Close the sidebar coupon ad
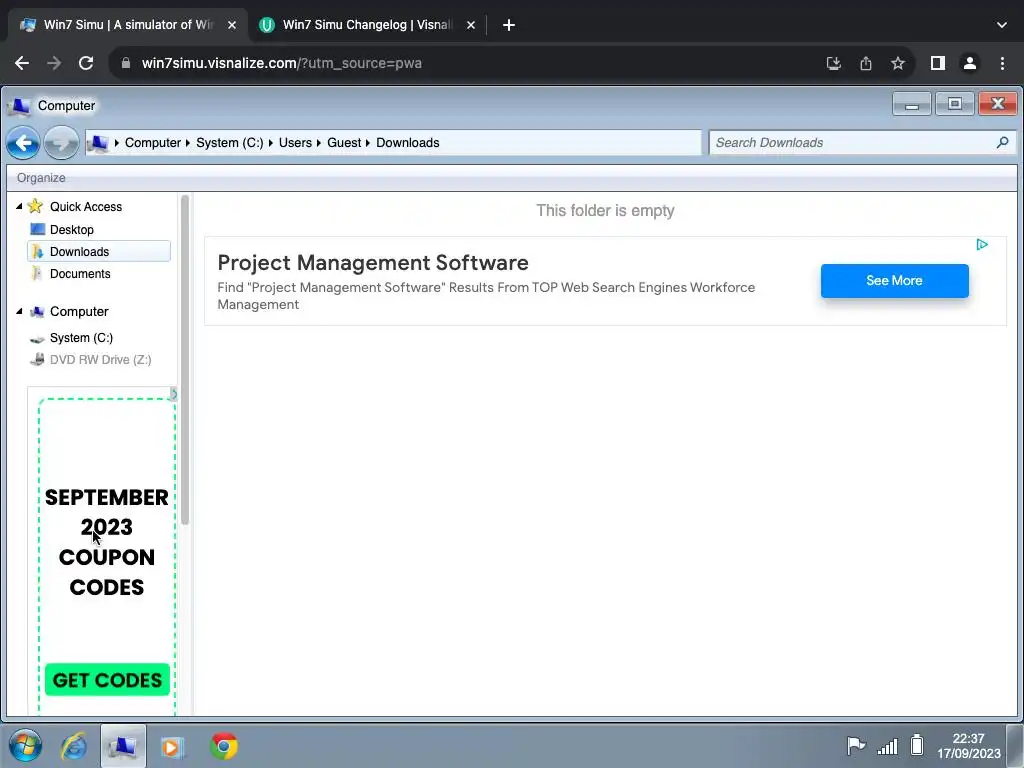This screenshot has height=768, width=1024. click(173, 394)
